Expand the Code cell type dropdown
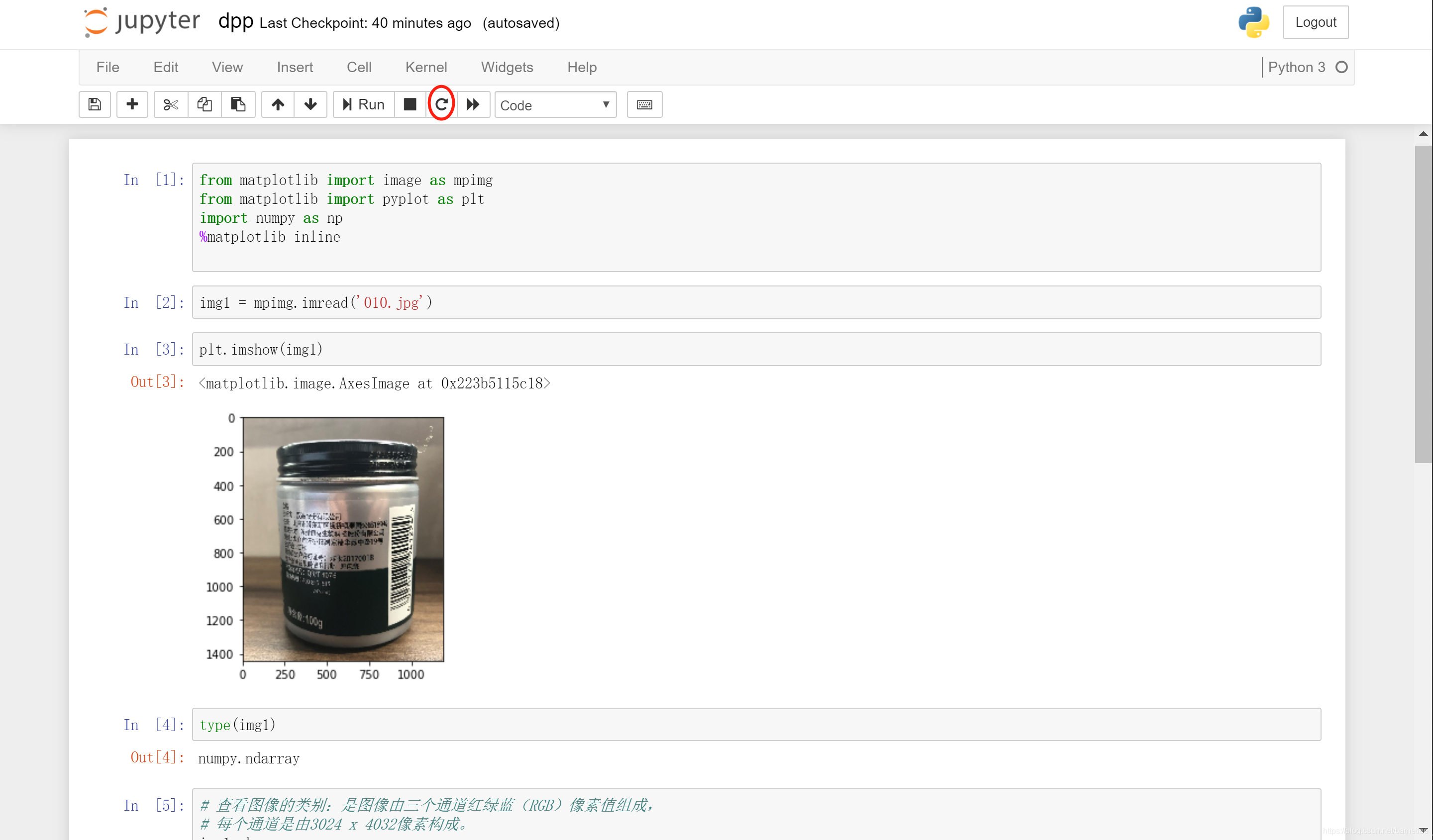This screenshot has width=1433, height=840. click(555, 105)
